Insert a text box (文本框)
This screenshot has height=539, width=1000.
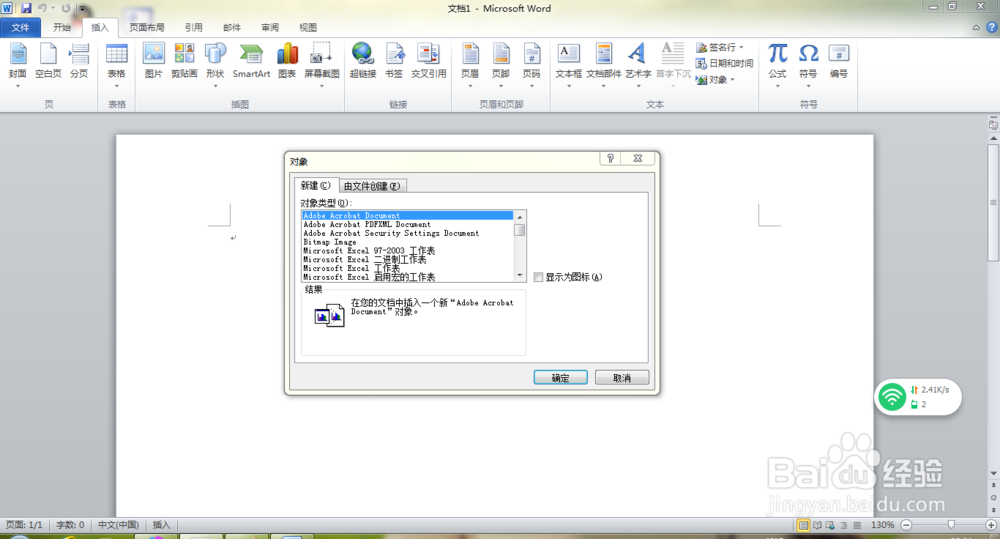click(568, 64)
